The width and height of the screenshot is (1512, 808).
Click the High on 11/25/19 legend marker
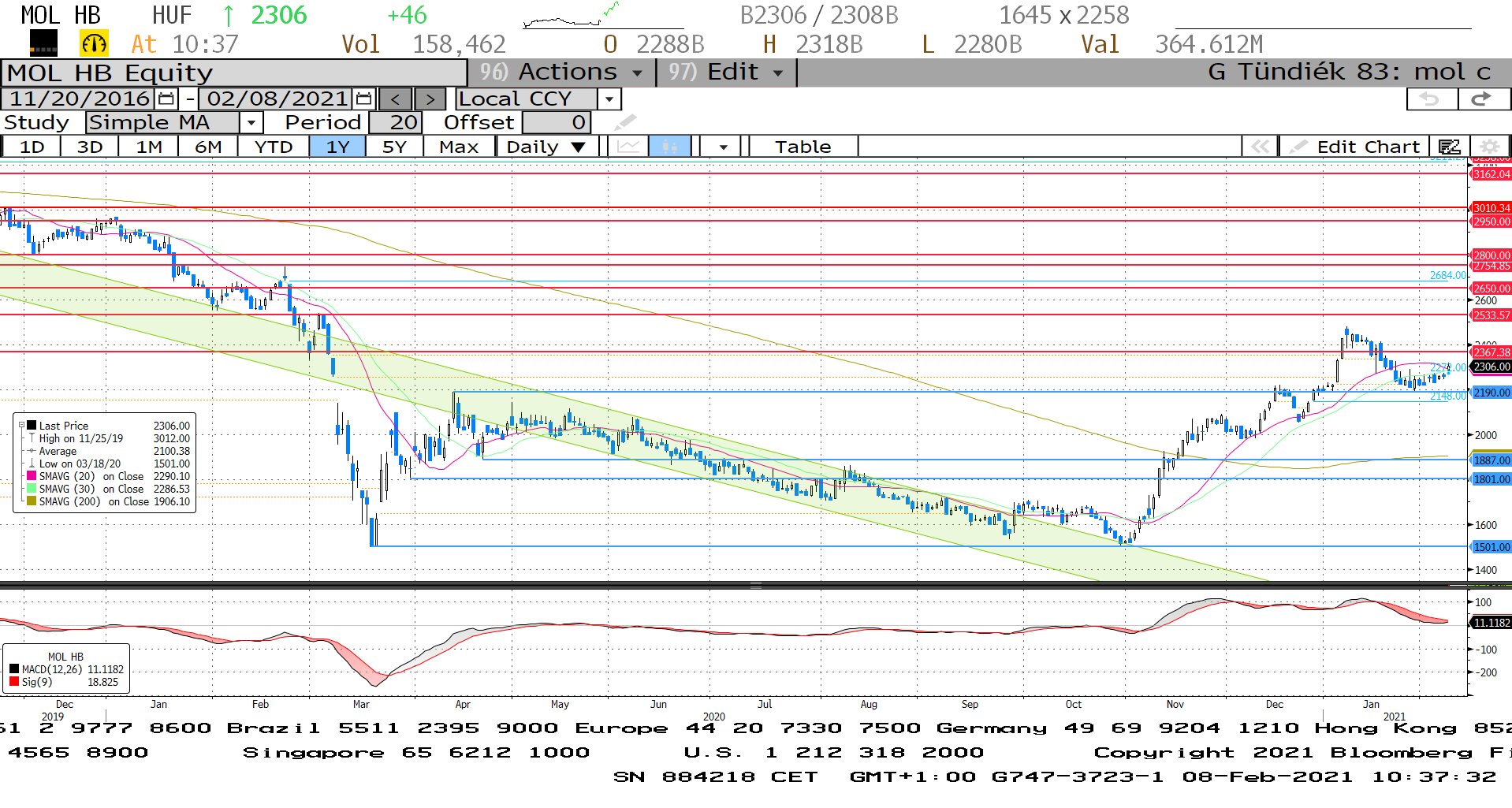click(x=32, y=438)
